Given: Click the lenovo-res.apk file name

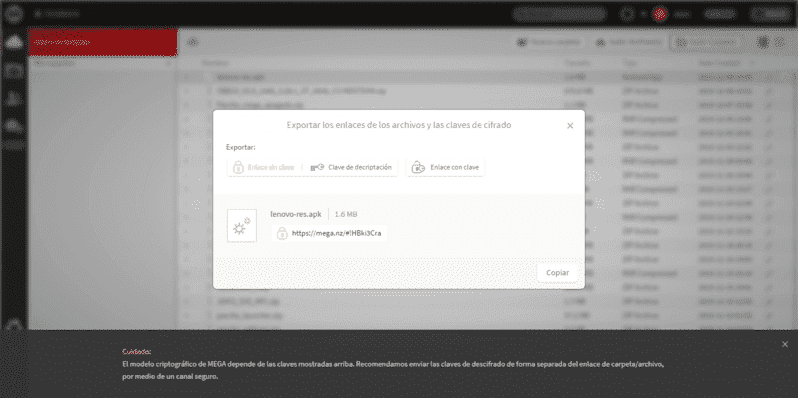Looking at the screenshot, I should coord(296,214).
